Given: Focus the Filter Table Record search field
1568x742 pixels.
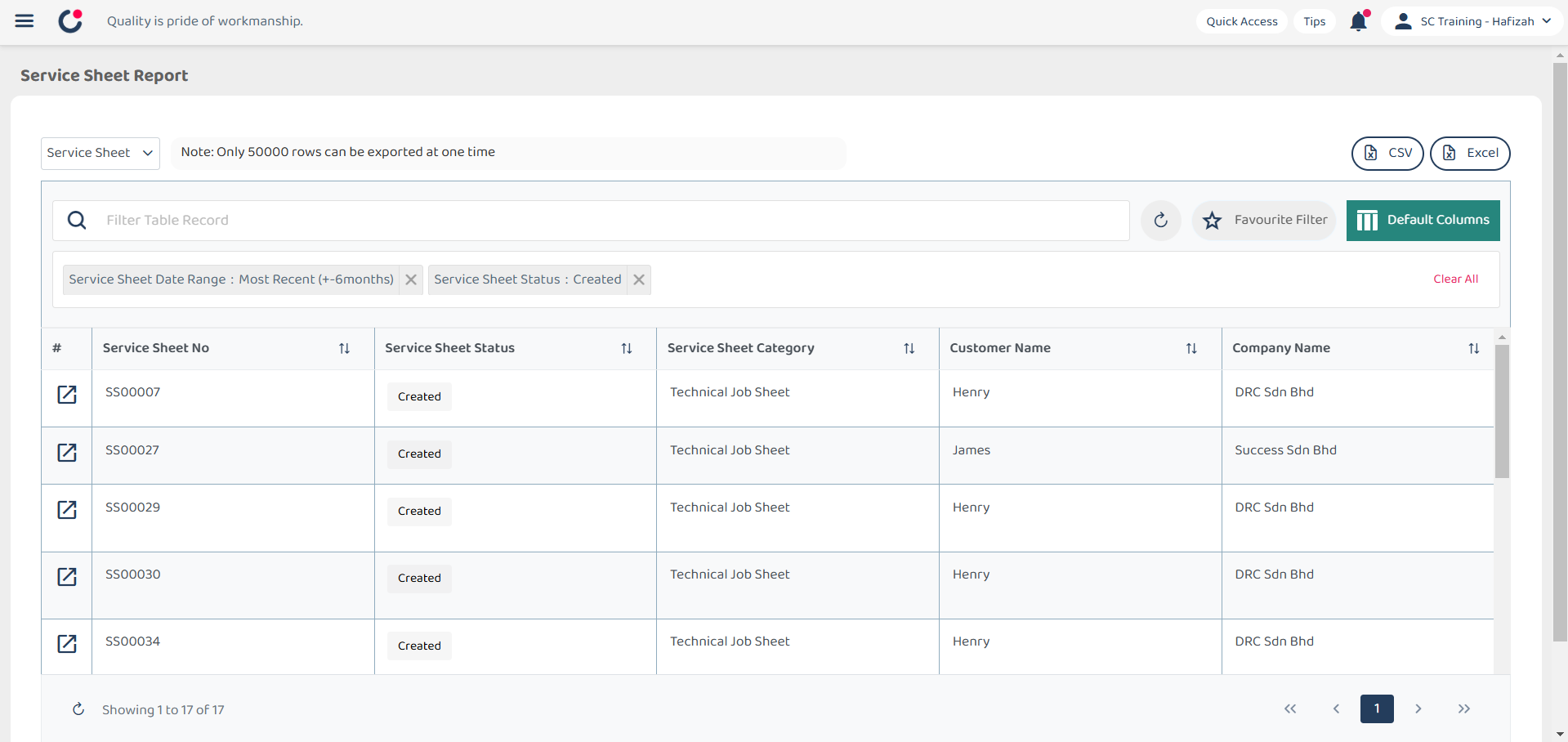Looking at the screenshot, I should [591, 221].
